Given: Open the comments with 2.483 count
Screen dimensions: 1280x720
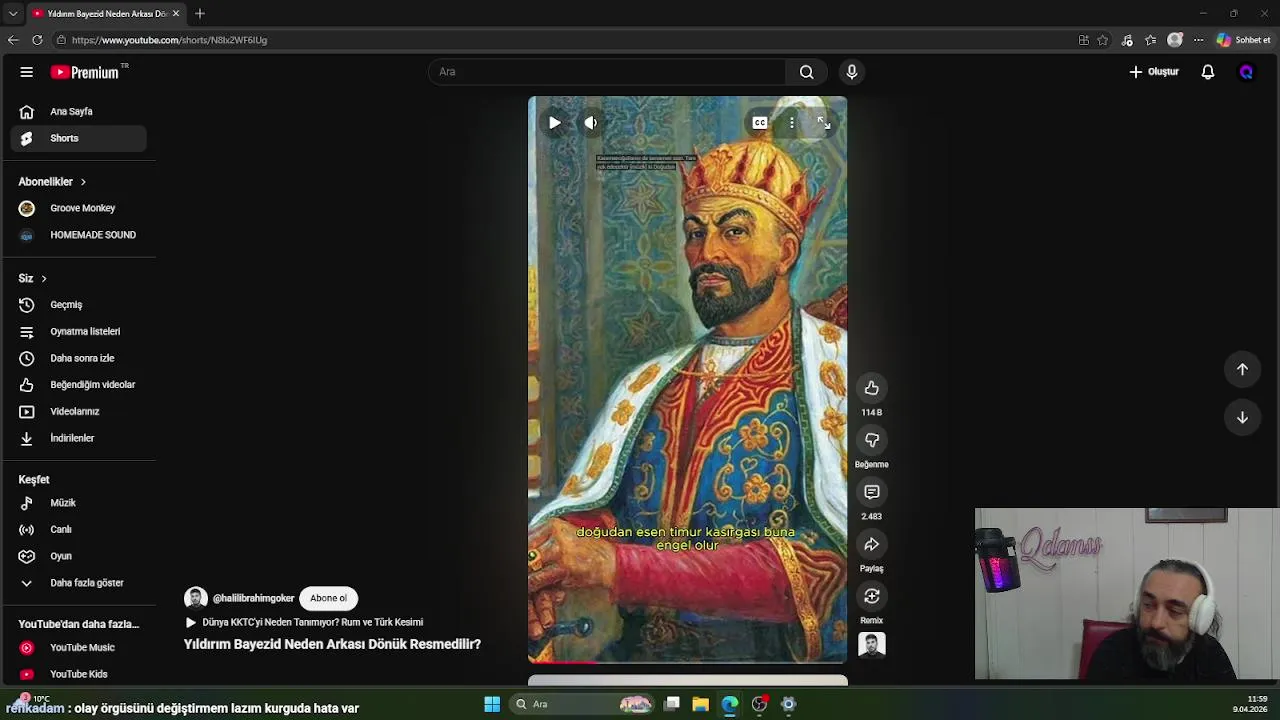Looking at the screenshot, I should [x=872, y=492].
